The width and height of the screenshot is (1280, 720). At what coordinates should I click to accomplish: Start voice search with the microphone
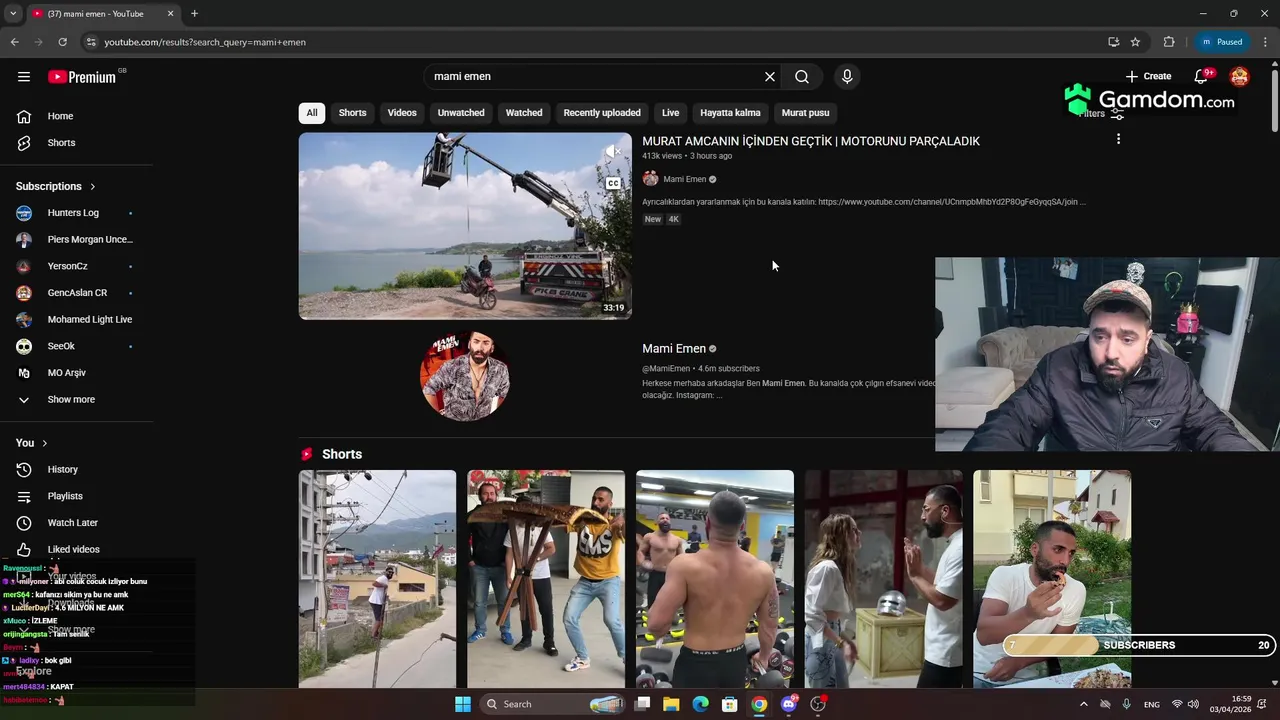[847, 76]
